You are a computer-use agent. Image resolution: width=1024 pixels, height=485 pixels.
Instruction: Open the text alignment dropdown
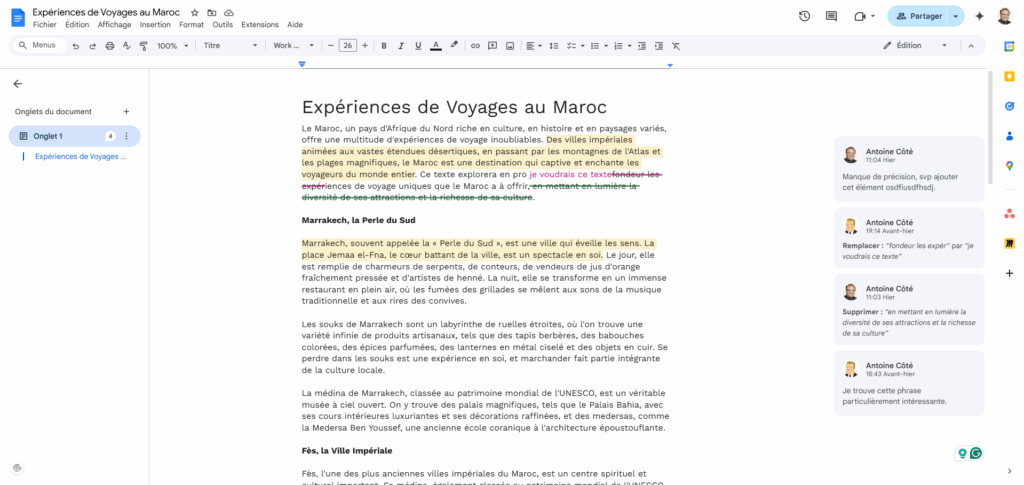[x=534, y=46]
